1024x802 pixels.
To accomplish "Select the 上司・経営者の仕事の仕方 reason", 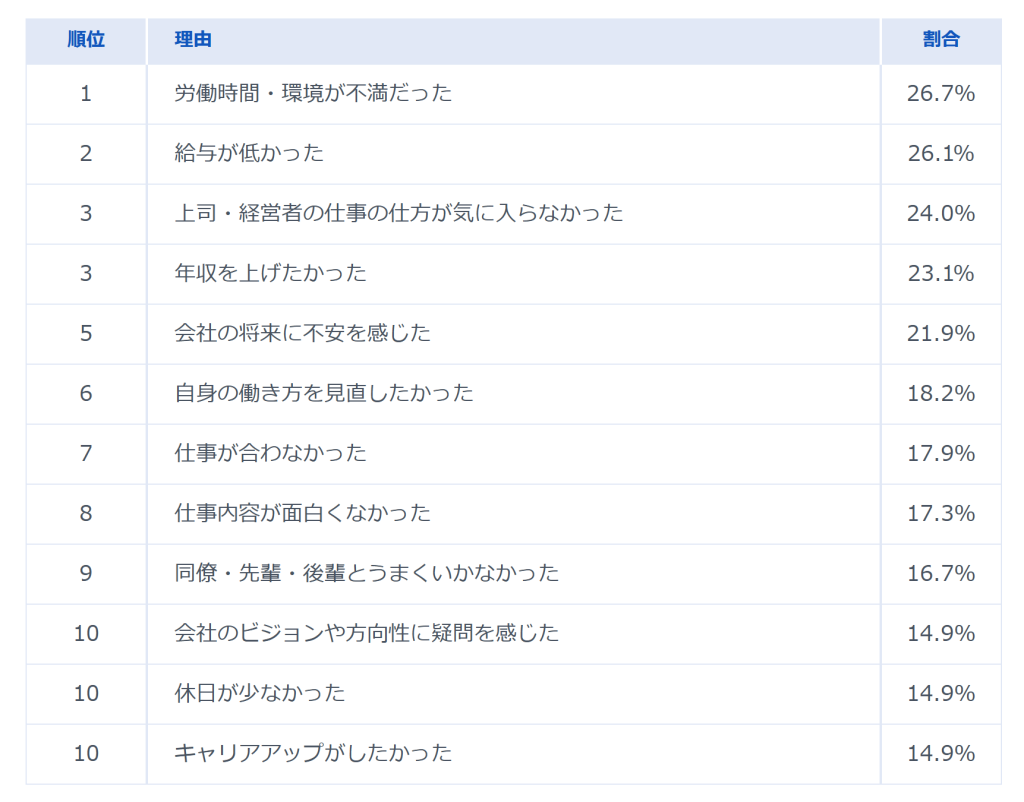I will coord(398,214).
